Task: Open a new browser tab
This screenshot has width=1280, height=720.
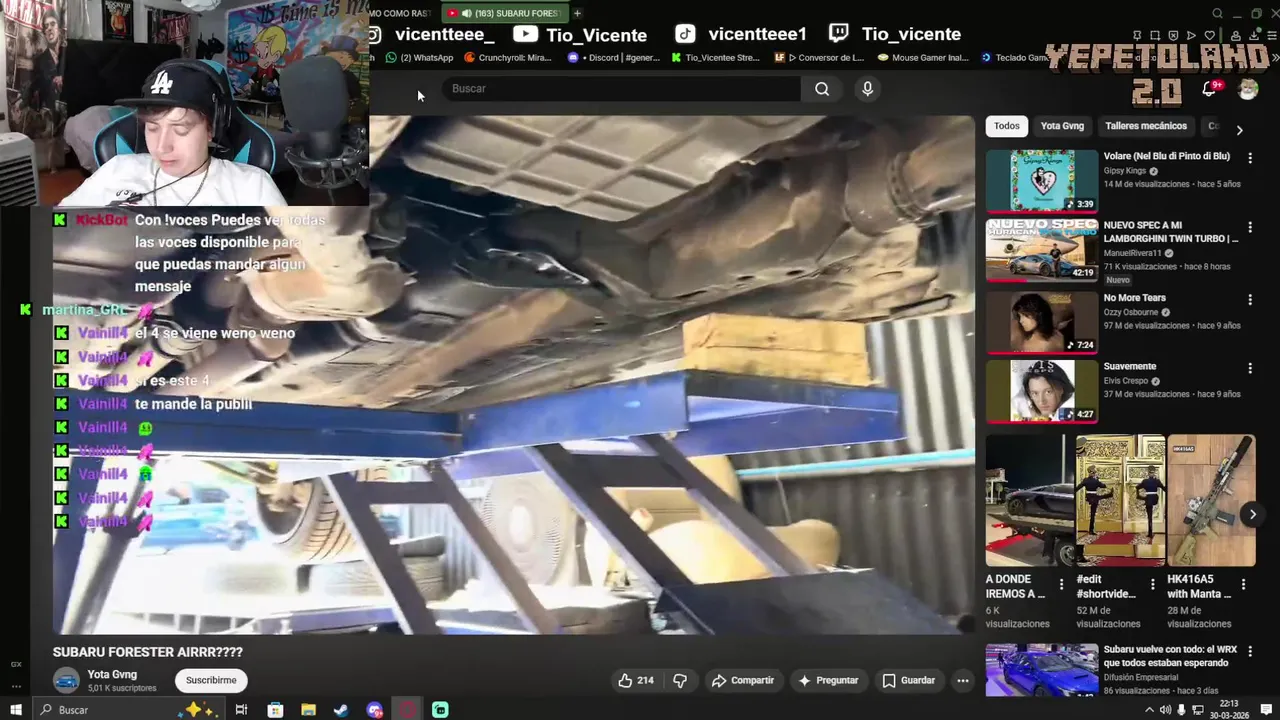Action: tap(577, 13)
